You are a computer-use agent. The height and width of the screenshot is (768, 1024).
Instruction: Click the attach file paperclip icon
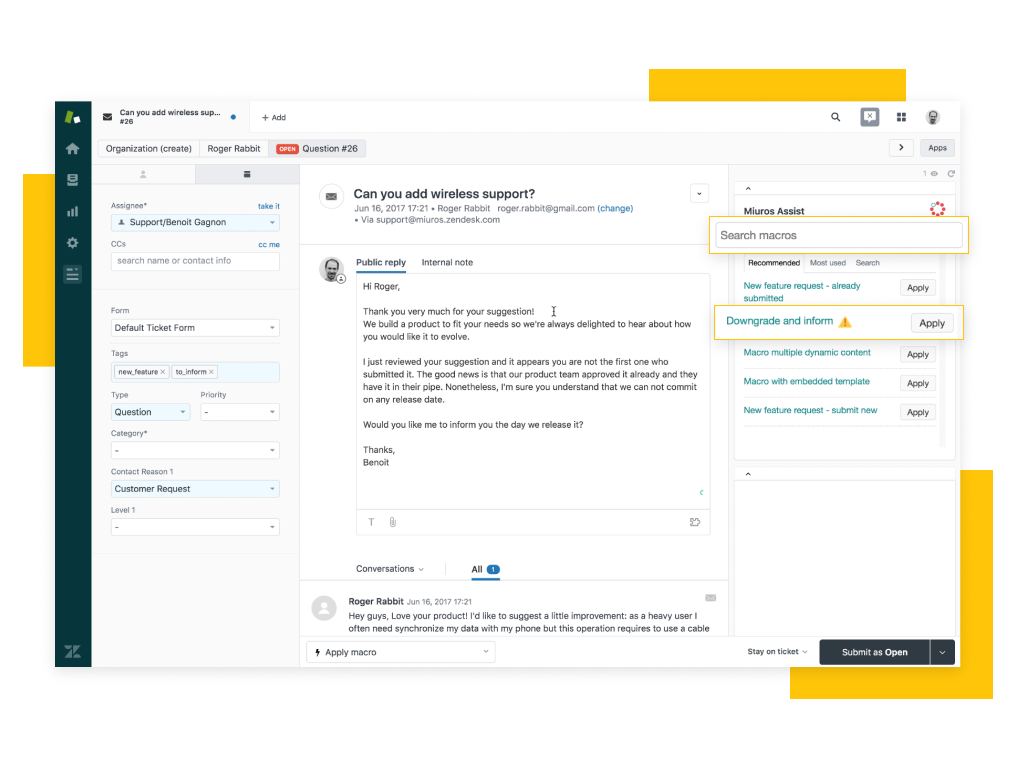[x=393, y=522]
